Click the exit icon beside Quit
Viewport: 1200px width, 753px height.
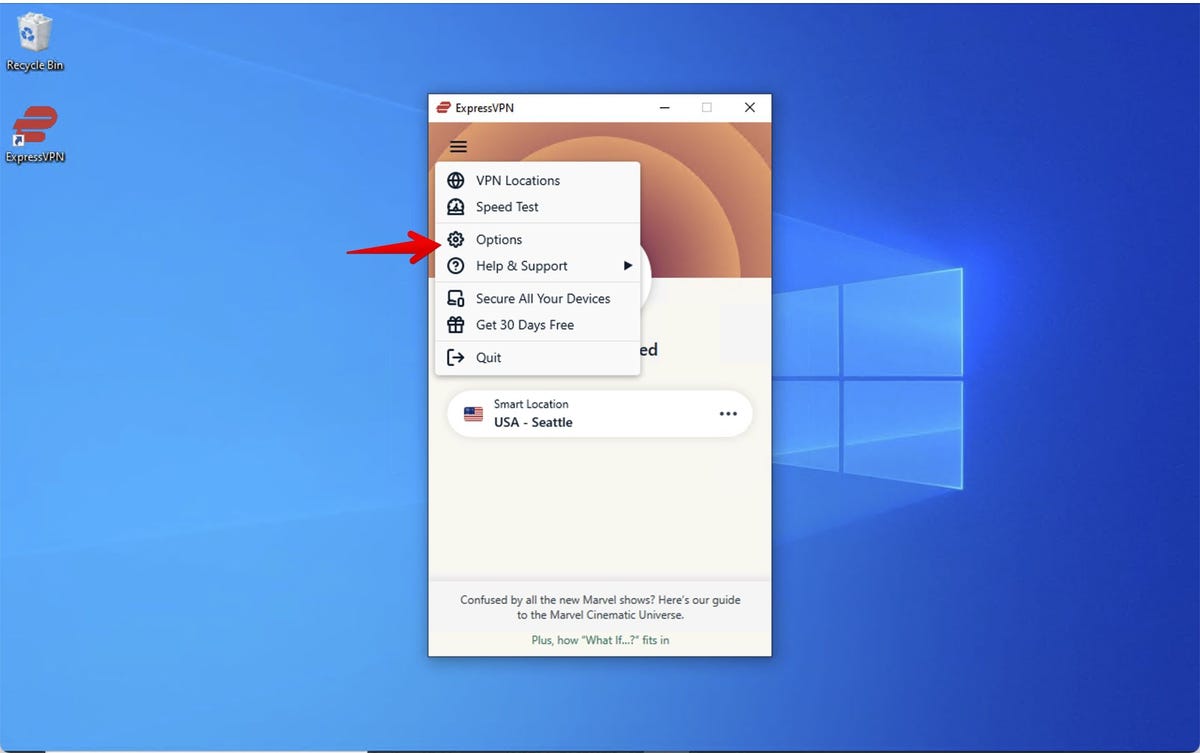(456, 358)
